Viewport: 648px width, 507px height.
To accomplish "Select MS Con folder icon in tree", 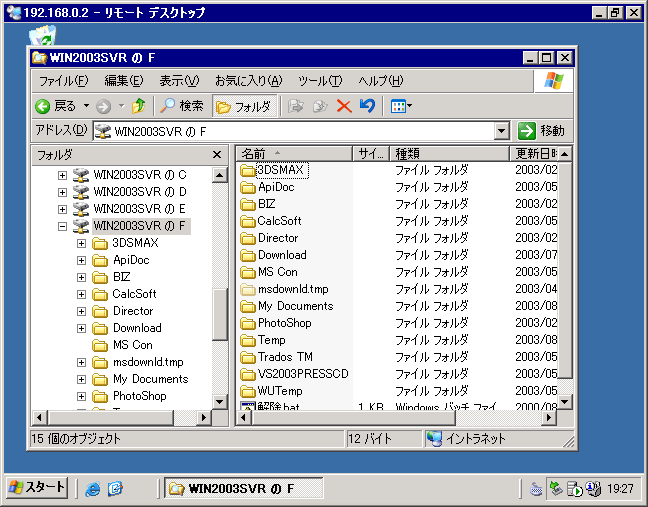I will tap(100, 345).
